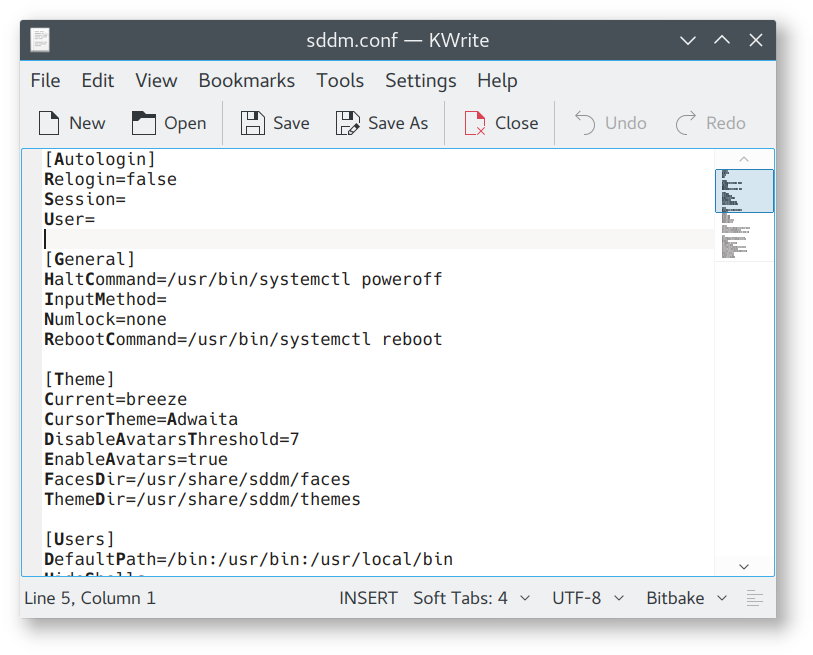Click the scroll down arrow button
The height and width of the screenshot is (655, 813).
tap(744, 566)
